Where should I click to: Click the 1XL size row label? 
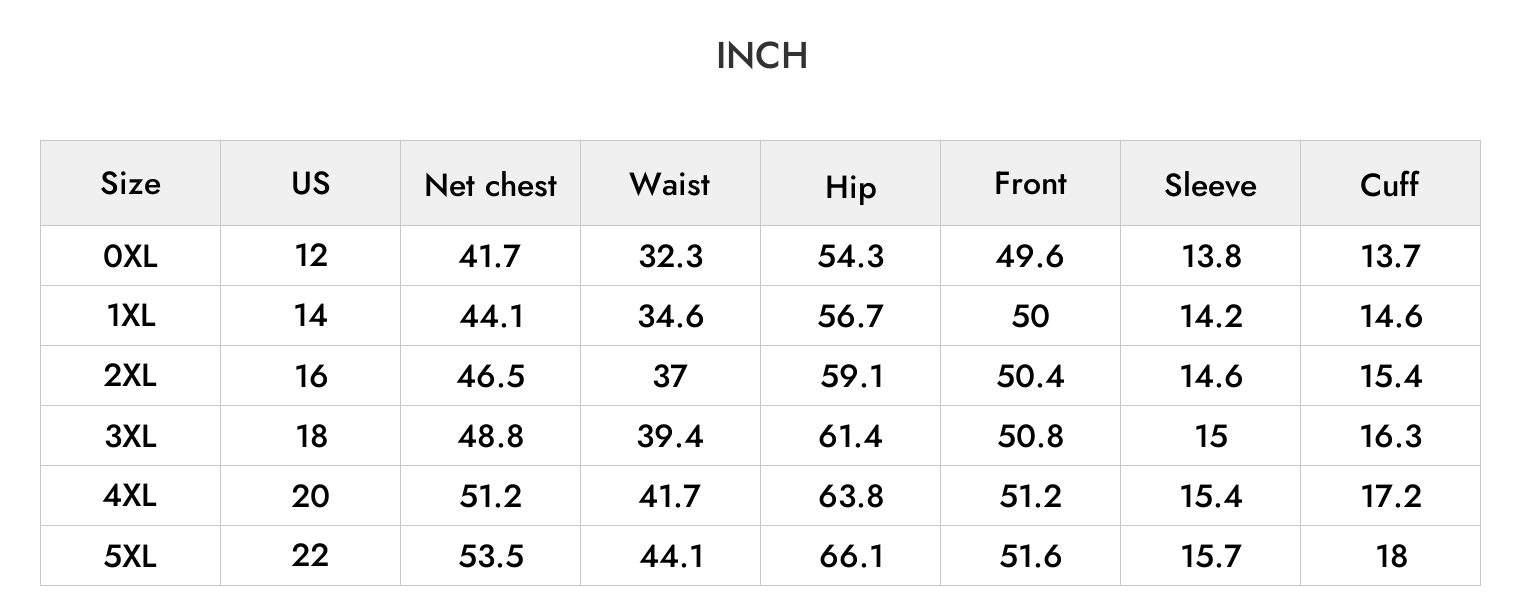point(130,316)
